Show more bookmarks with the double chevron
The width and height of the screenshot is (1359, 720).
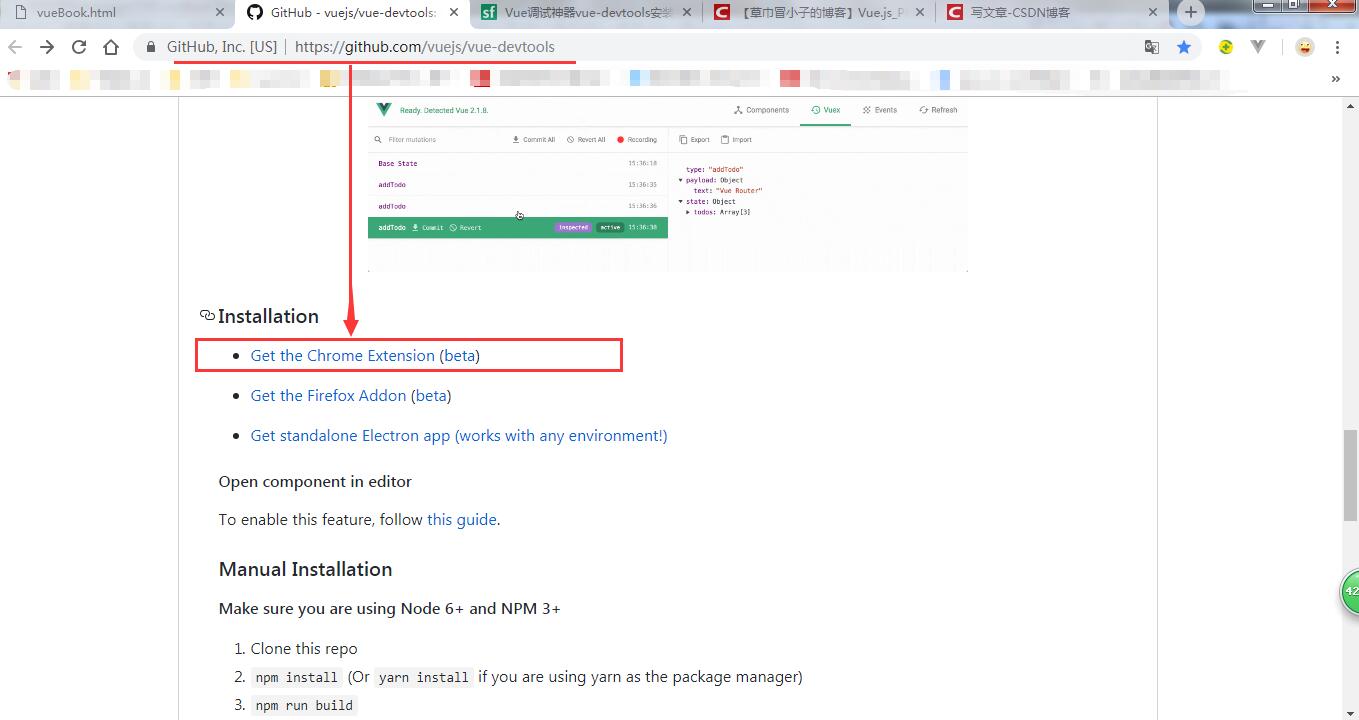pyautogui.click(x=1335, y=79)
